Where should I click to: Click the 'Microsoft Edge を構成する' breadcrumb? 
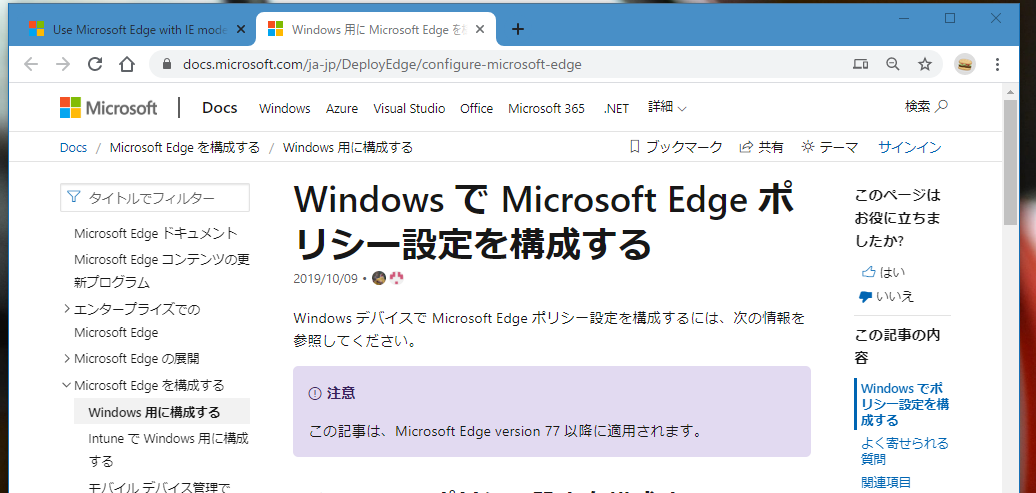click(x=185, y=147)
